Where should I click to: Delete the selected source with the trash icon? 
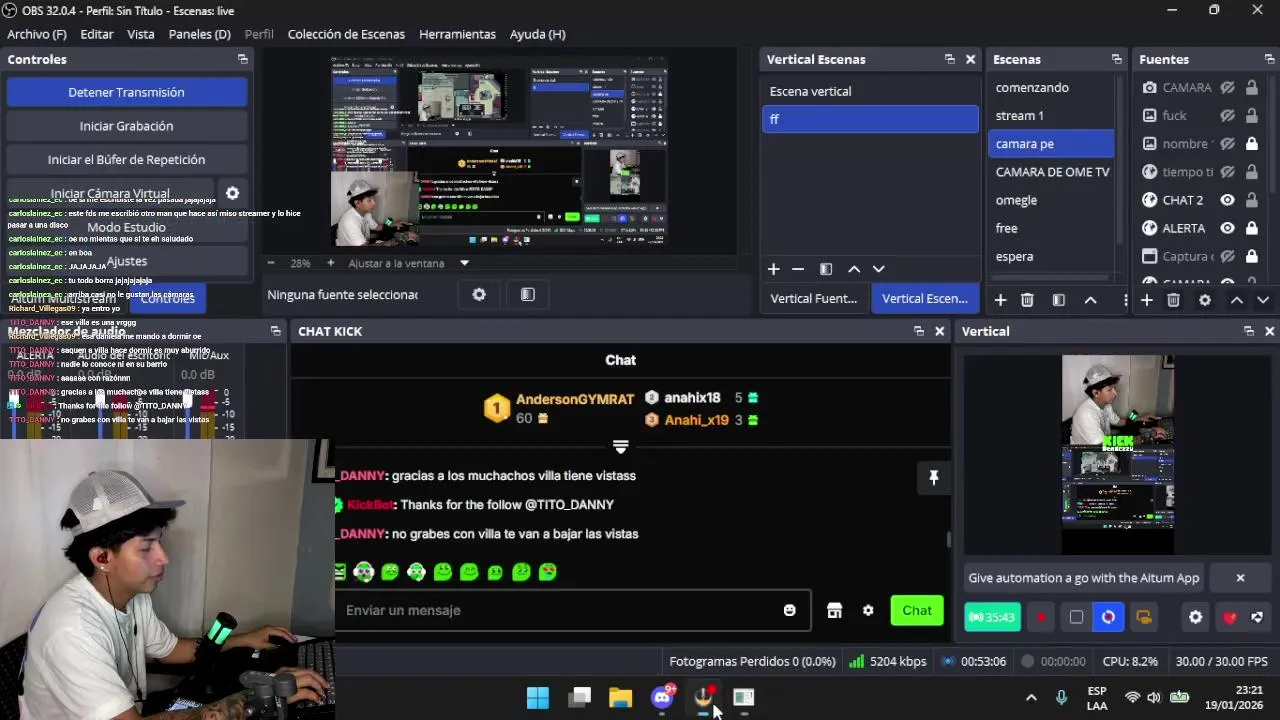1174,300
